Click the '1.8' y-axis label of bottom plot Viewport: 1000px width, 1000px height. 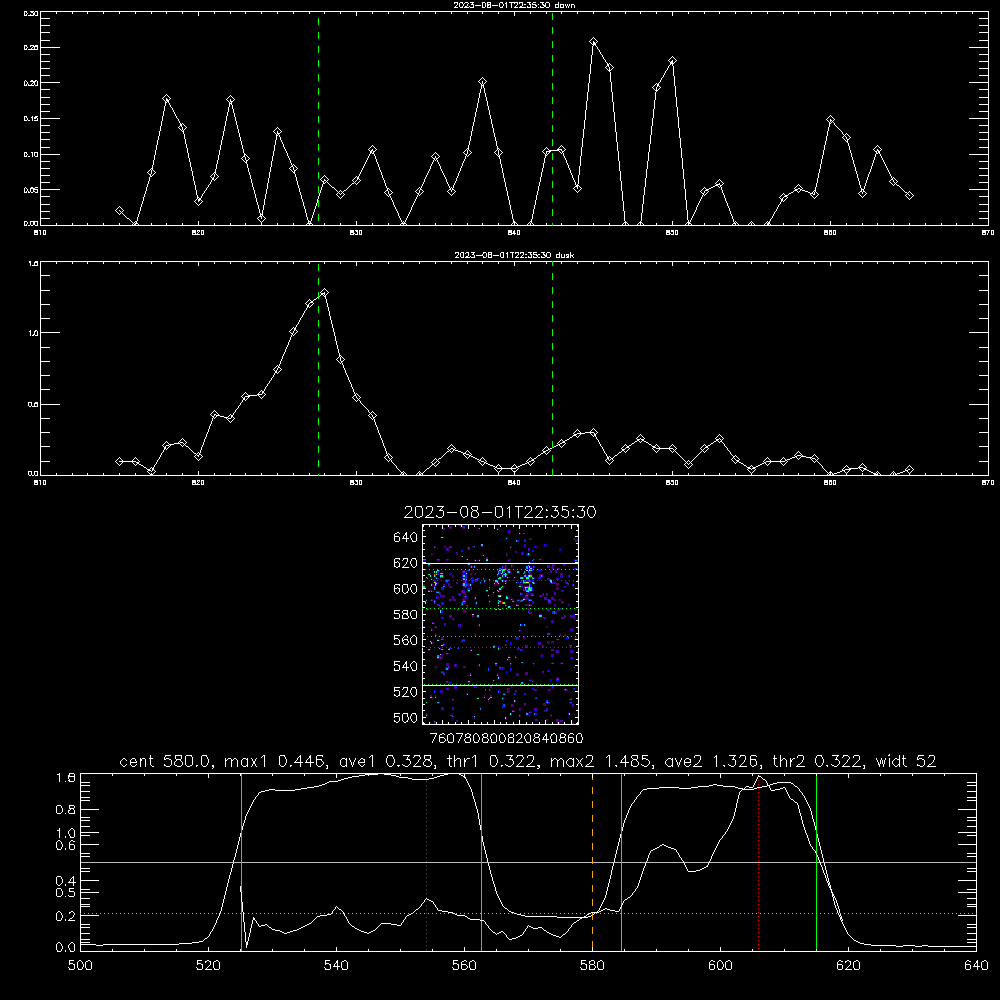pyautogui.click(x=66, y=778)
